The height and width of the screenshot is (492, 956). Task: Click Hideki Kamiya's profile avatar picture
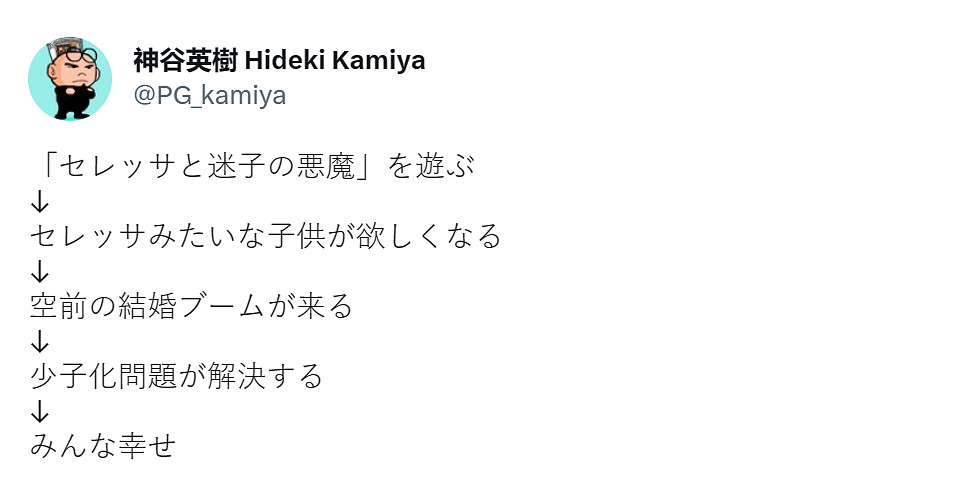[x=70, y=79]
